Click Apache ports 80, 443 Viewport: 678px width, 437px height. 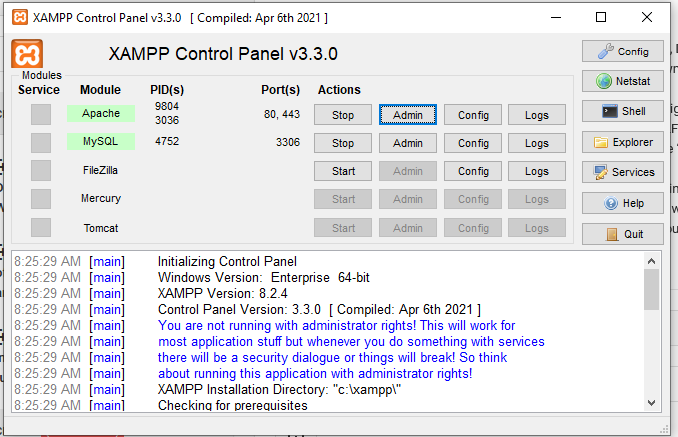282,114
